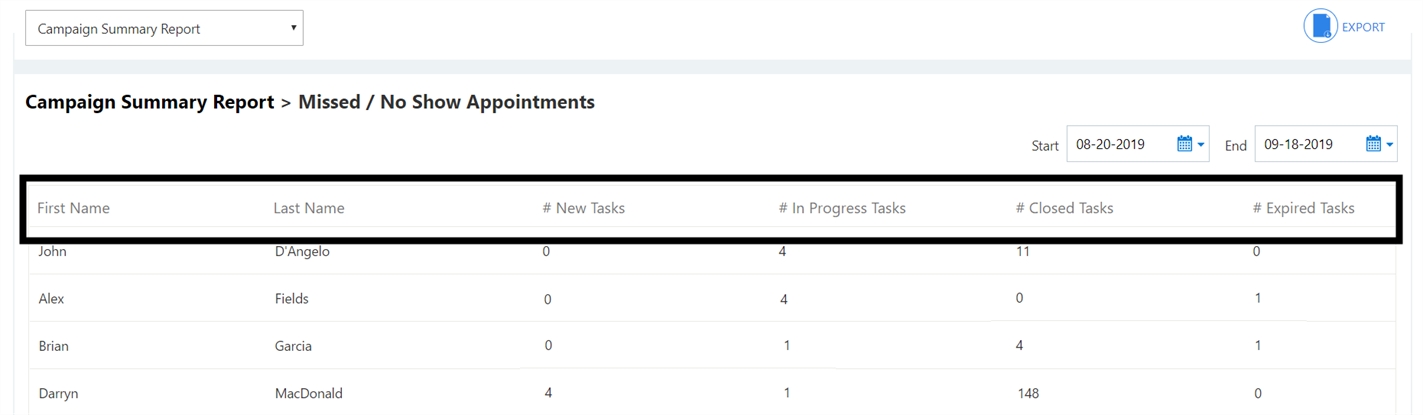Open the End date calendar icon
This screenshot has height=415, width=1423.
[x=1373, y=144]
